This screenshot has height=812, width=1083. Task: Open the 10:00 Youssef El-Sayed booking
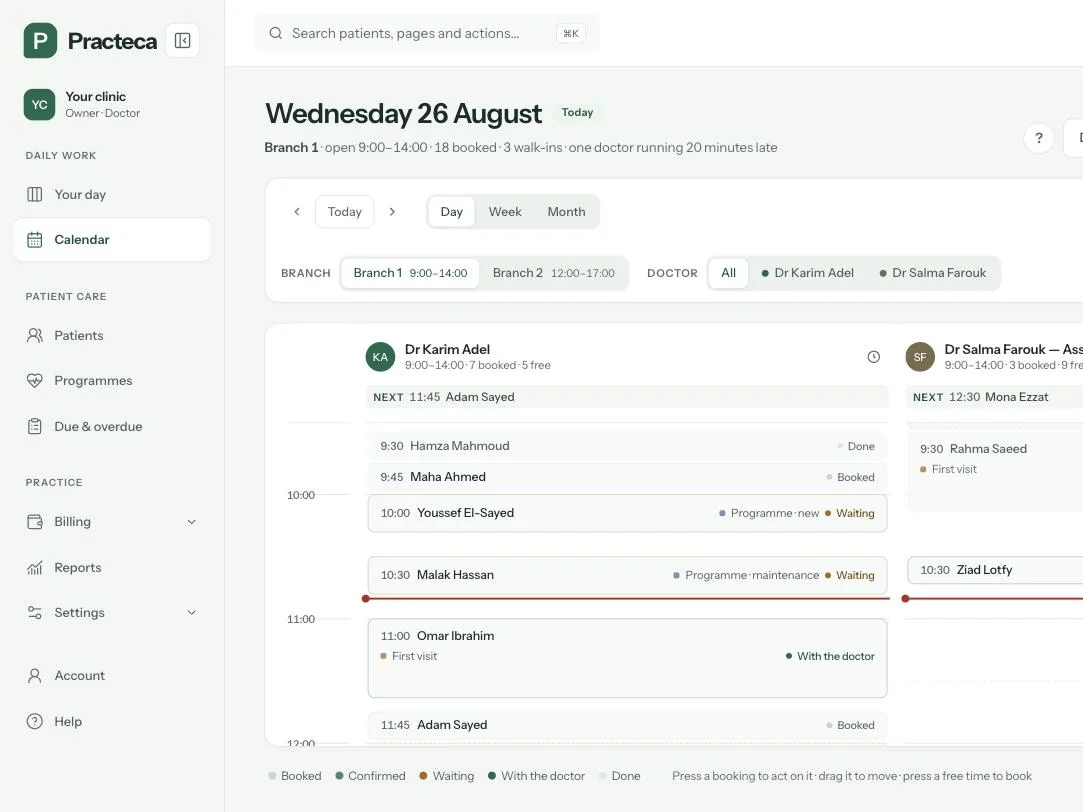coord(627,513)
